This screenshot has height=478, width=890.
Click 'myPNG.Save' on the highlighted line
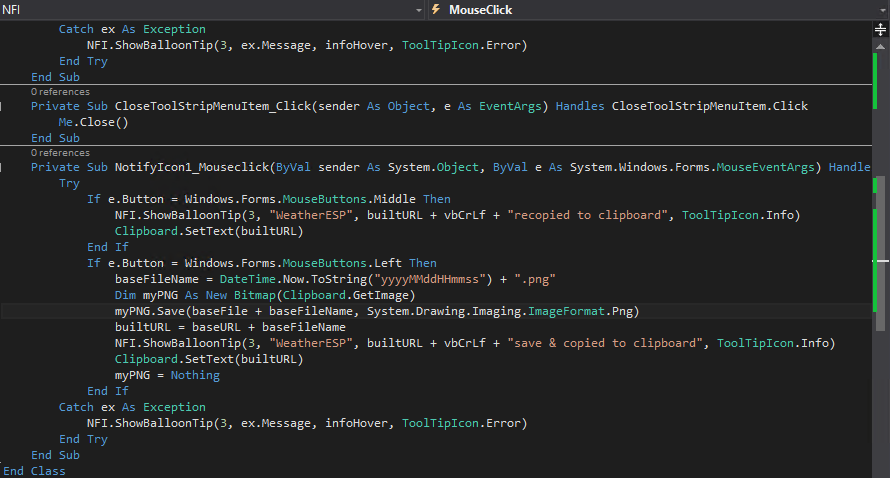[150, 312]
